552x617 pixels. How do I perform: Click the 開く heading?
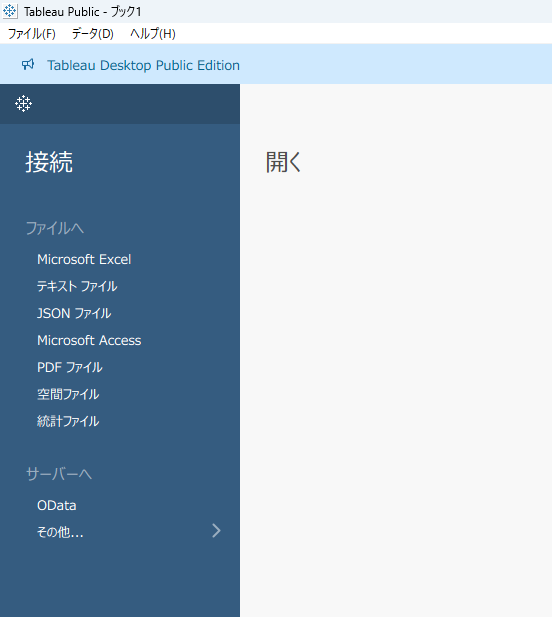click(284, 162)
